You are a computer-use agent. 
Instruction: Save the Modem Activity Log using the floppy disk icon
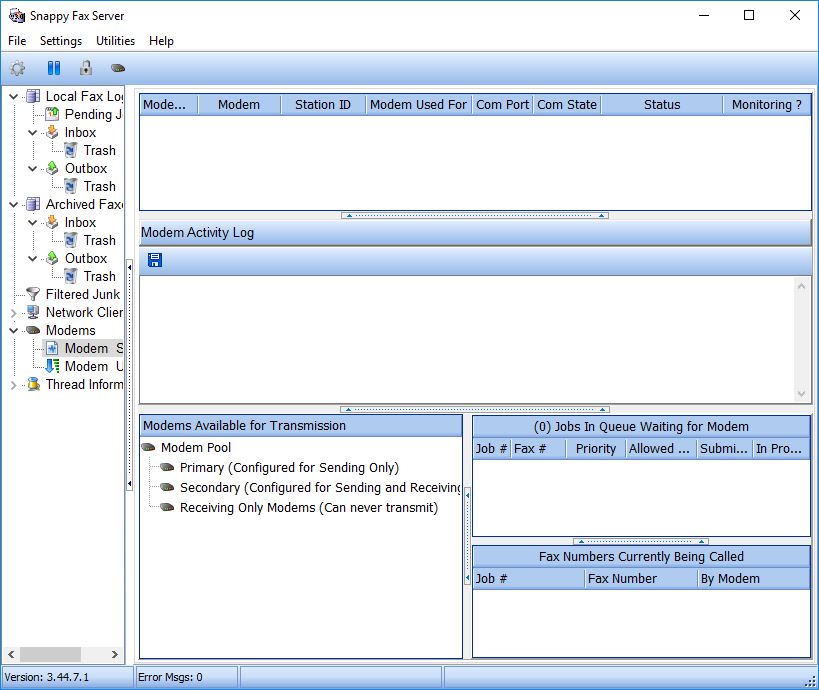pos(155,260)
